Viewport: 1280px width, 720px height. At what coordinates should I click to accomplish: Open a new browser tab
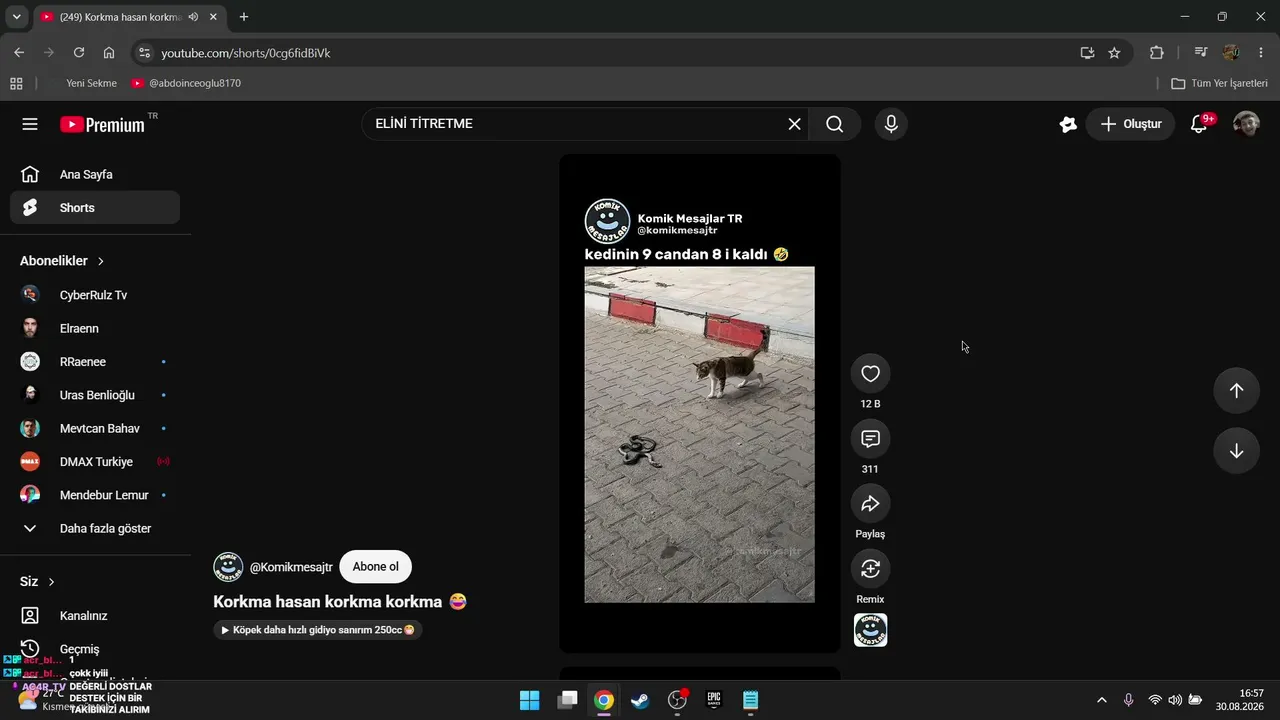[244, 17]
